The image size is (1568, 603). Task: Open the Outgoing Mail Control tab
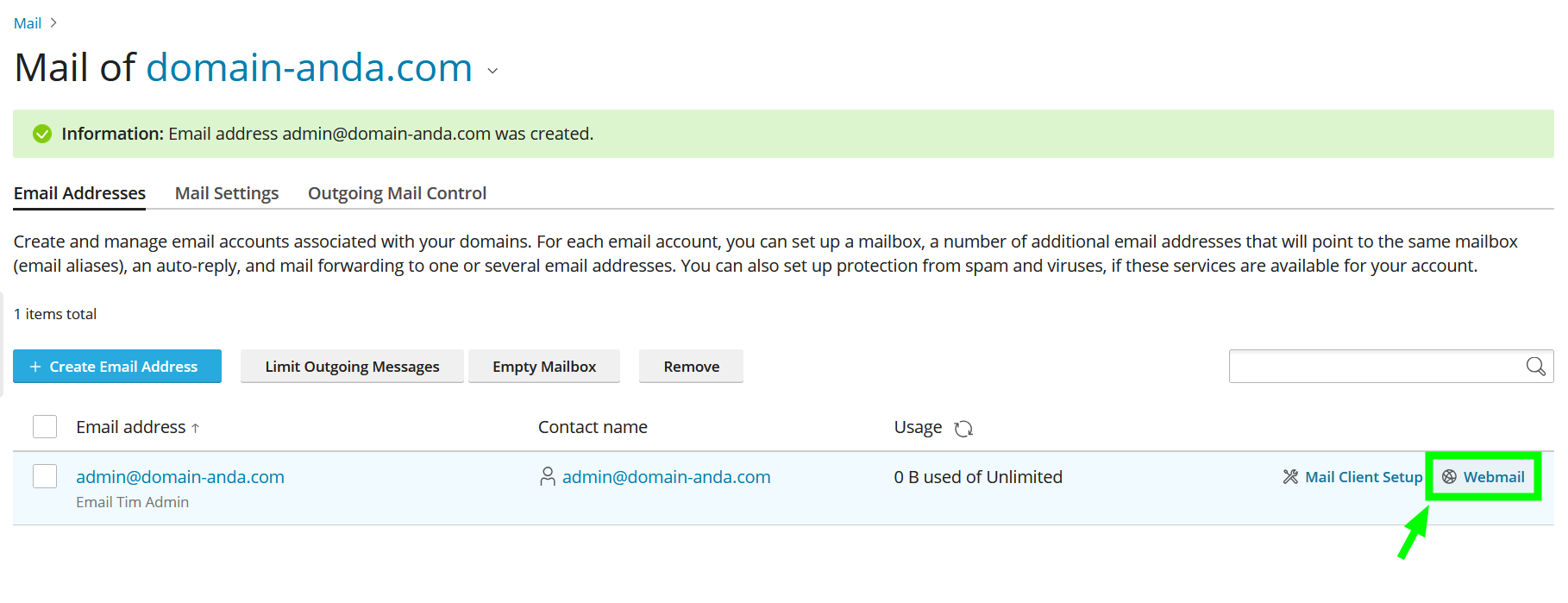397,193
